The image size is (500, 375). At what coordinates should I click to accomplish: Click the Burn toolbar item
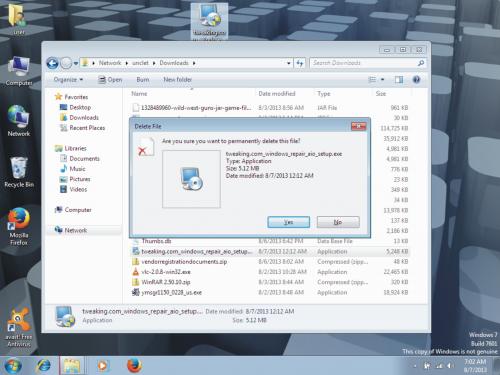[143, 80]
